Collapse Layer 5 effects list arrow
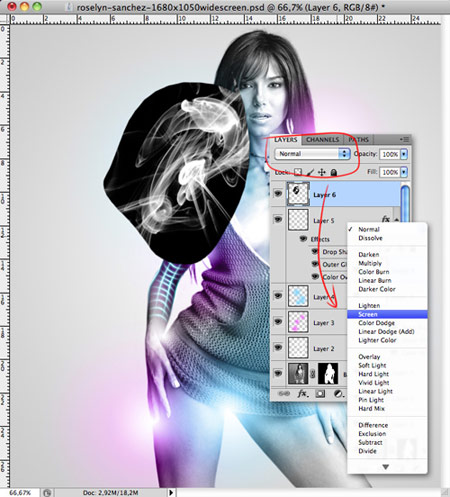Image resolution: width=450 pixels, height=497 pixels. point(397,220)
